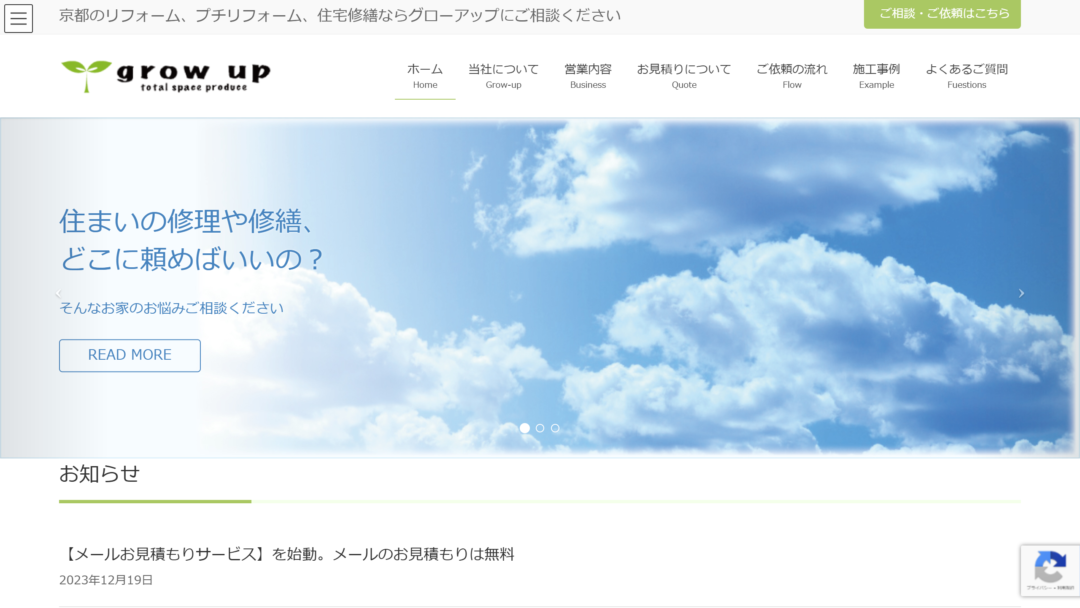
Task: Click the grow up logo
Action: click(166, 76)
